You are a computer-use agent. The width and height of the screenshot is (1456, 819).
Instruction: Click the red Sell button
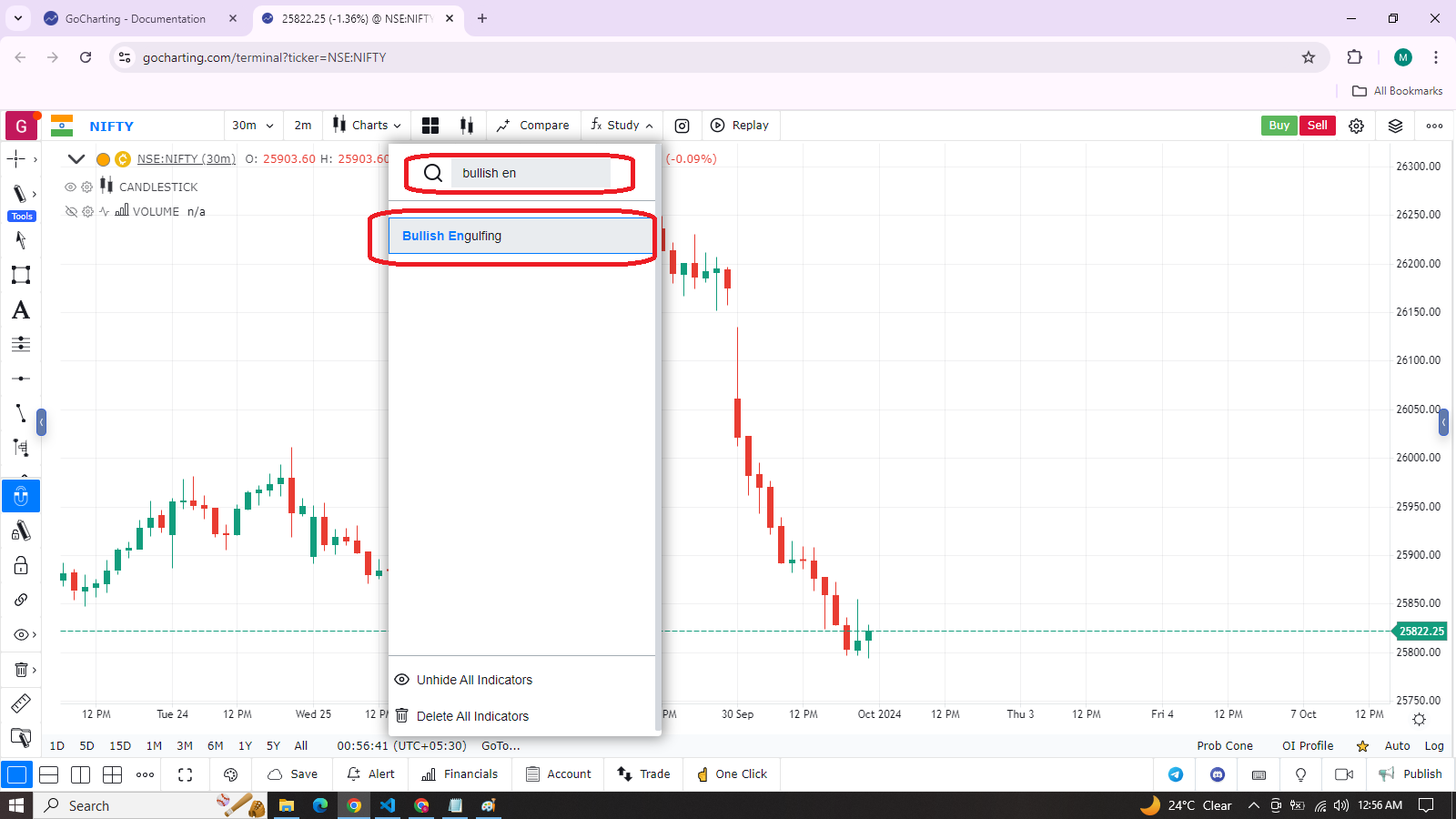[x=1317, y=126]
